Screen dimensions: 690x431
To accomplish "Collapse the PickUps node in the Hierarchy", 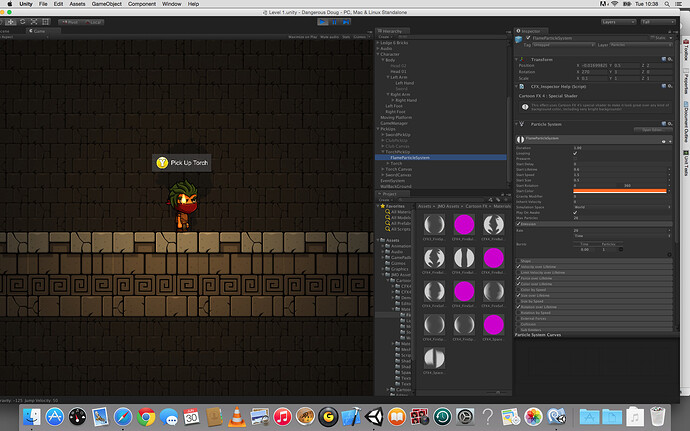I will 378,129.
